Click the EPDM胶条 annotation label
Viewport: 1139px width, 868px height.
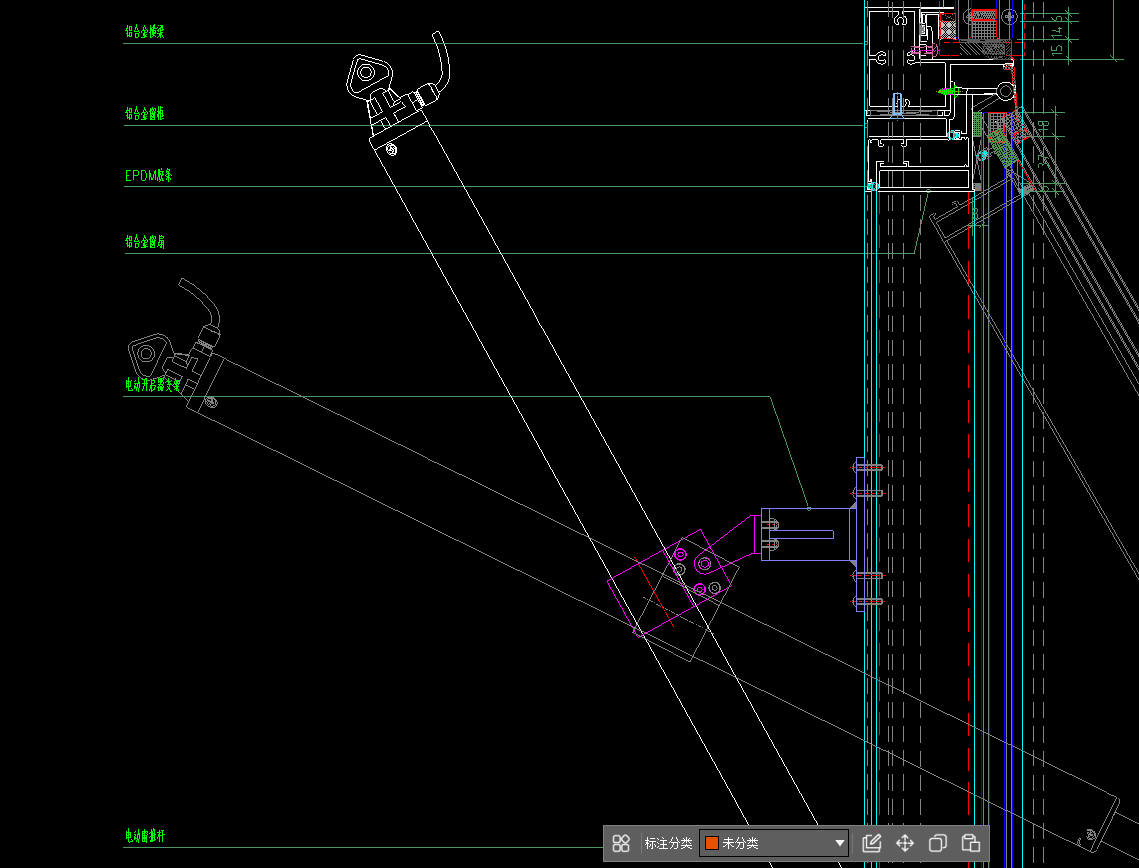(x=149, y=176)
